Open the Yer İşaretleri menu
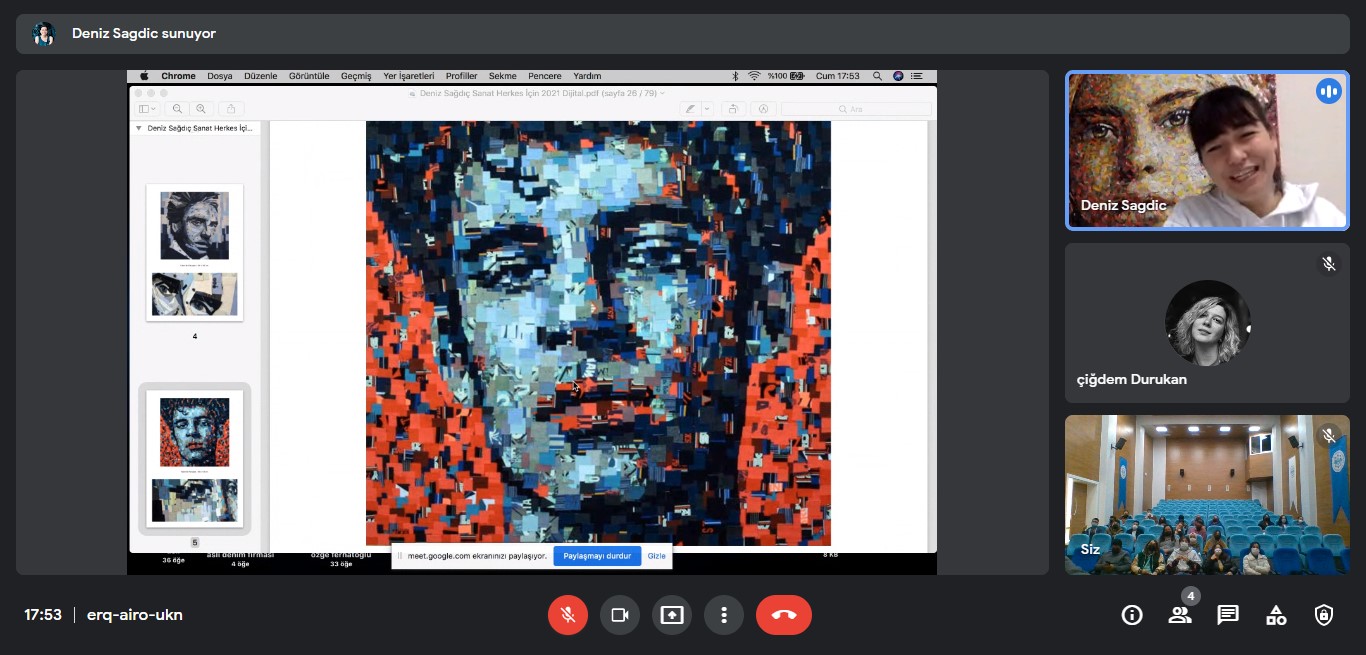The image size is (1366, 655). pos(408,76)
